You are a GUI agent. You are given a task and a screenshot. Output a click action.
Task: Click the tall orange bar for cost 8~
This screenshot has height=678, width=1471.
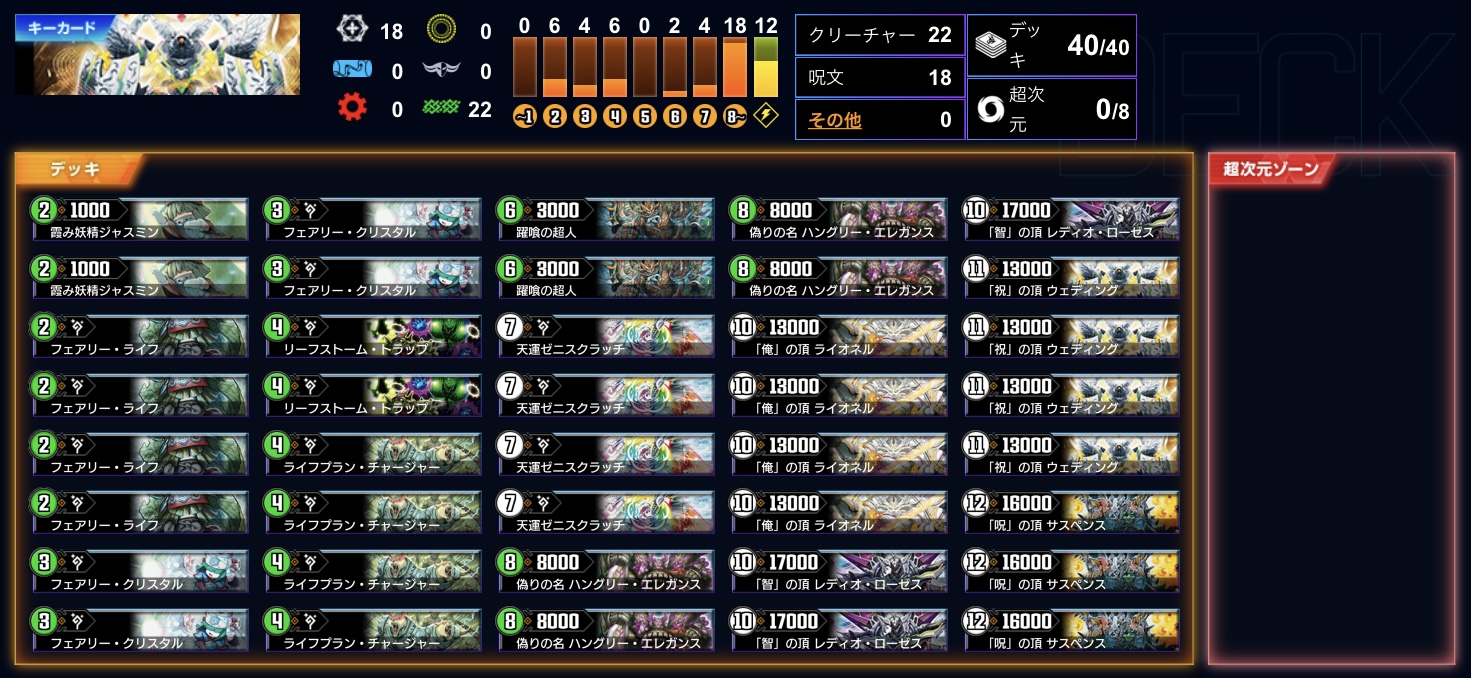click(735, 67)
